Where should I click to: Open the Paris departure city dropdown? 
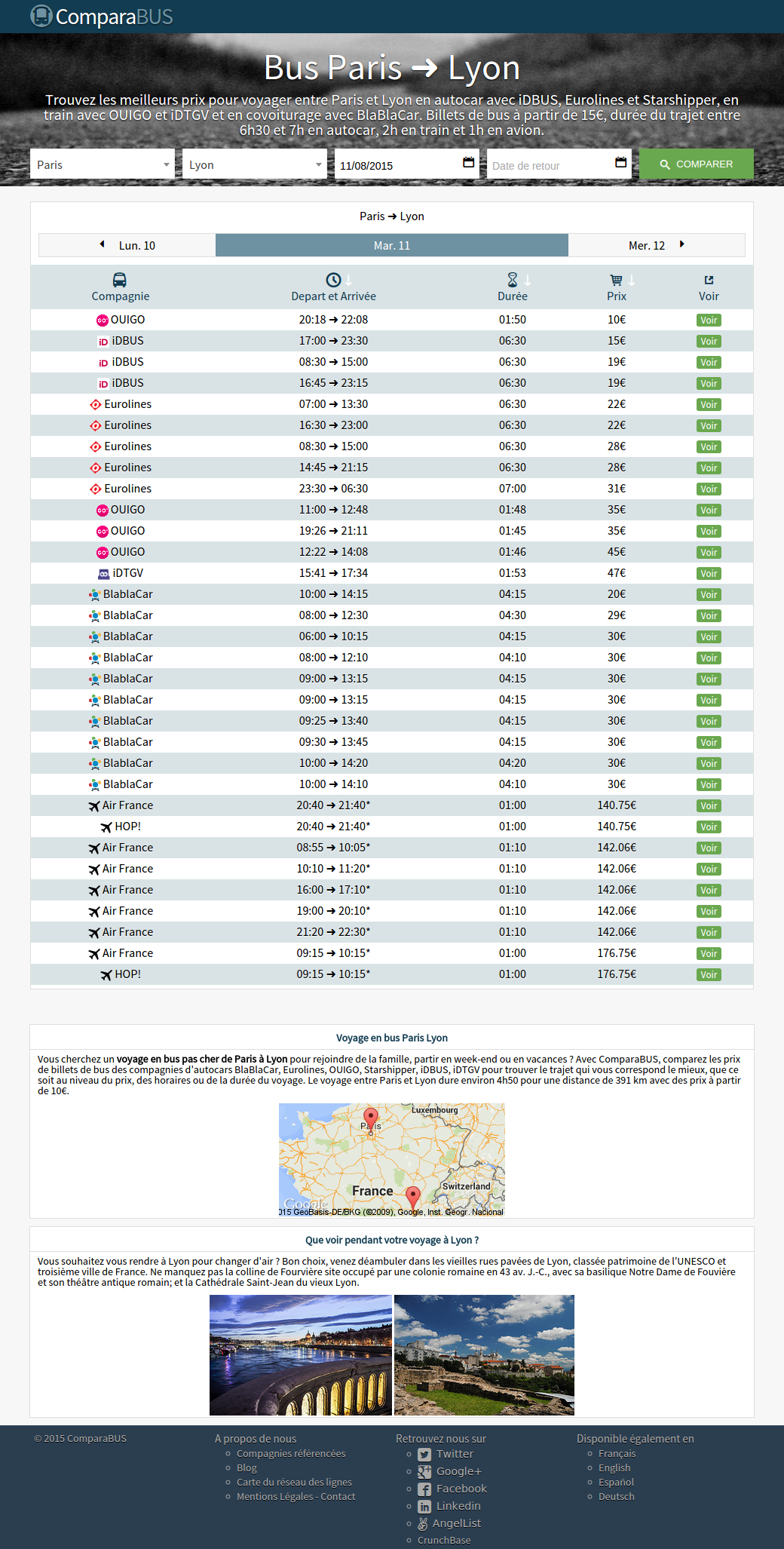coord(103,164)
